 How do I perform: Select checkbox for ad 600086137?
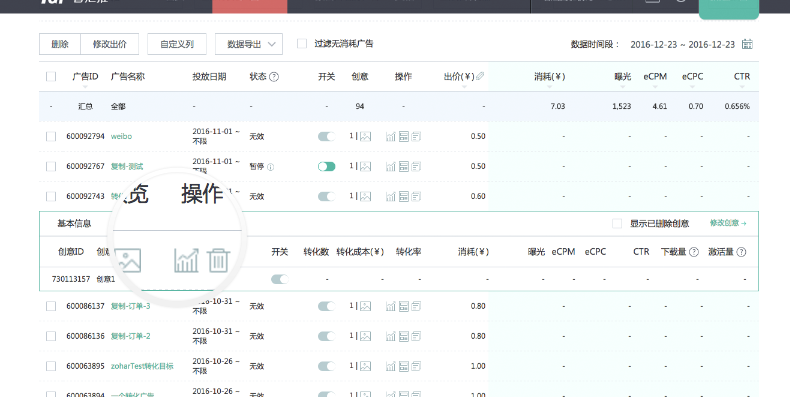click(51, 306)
